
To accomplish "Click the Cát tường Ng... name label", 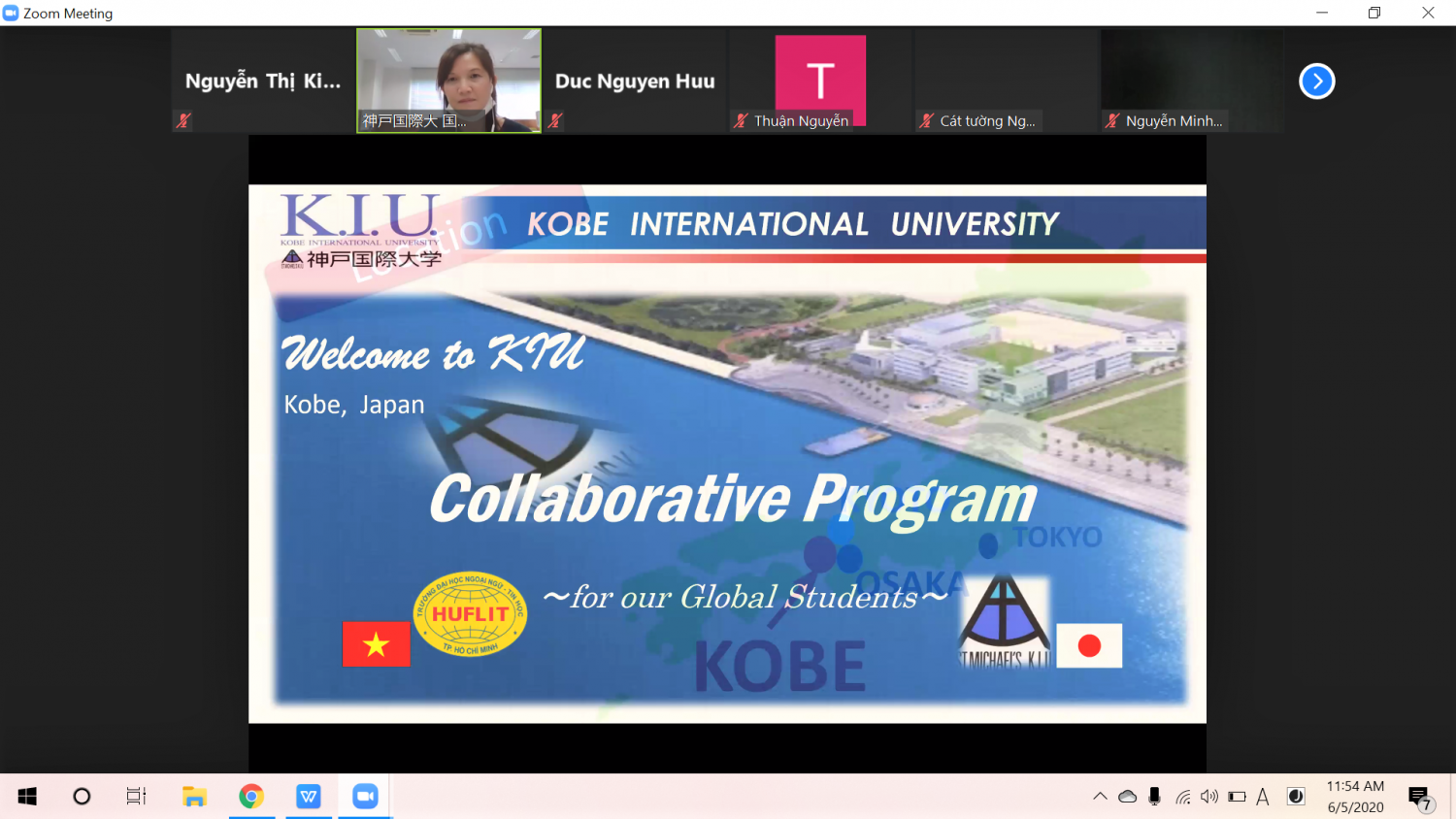I will point(987,121).
